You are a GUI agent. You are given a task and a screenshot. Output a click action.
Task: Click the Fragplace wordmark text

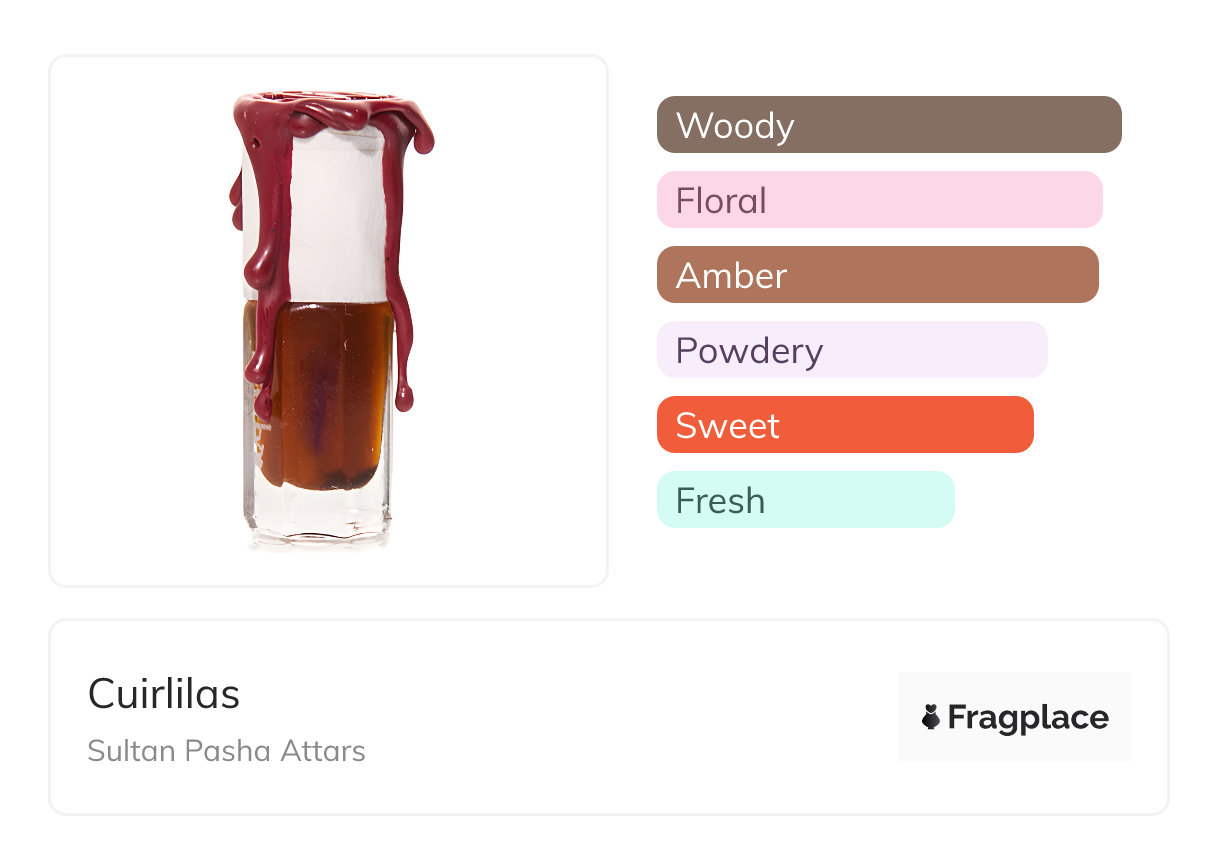pos(1028,717)
